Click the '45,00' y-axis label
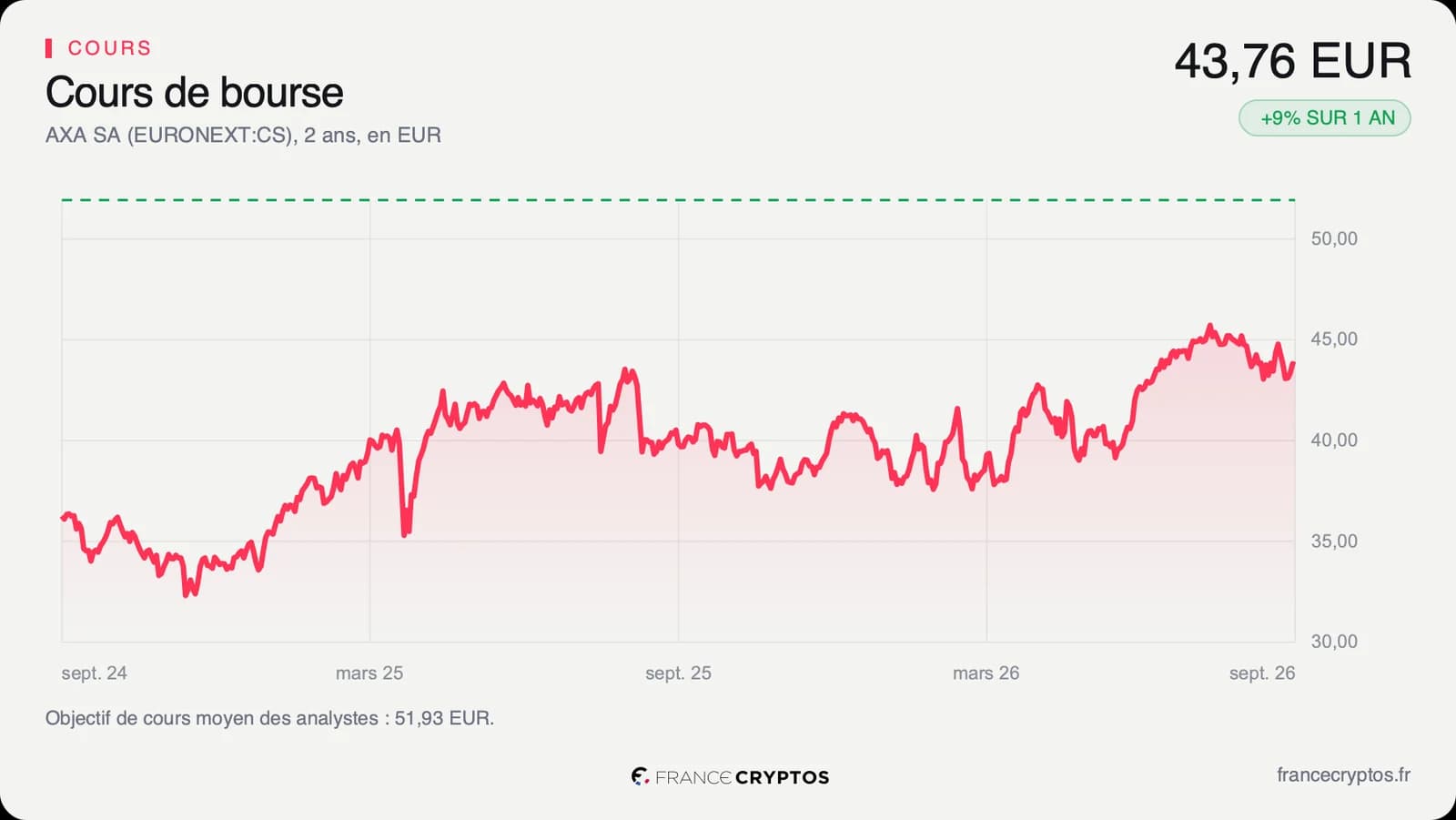This screenshot has width=1456, height=820. pos(1334,339)
